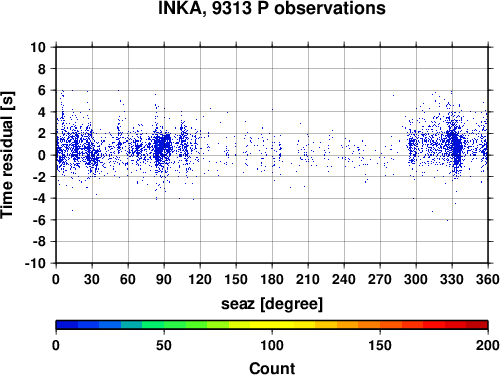
Task: Click the x-axis tick label 90
Action: (164, 279)
